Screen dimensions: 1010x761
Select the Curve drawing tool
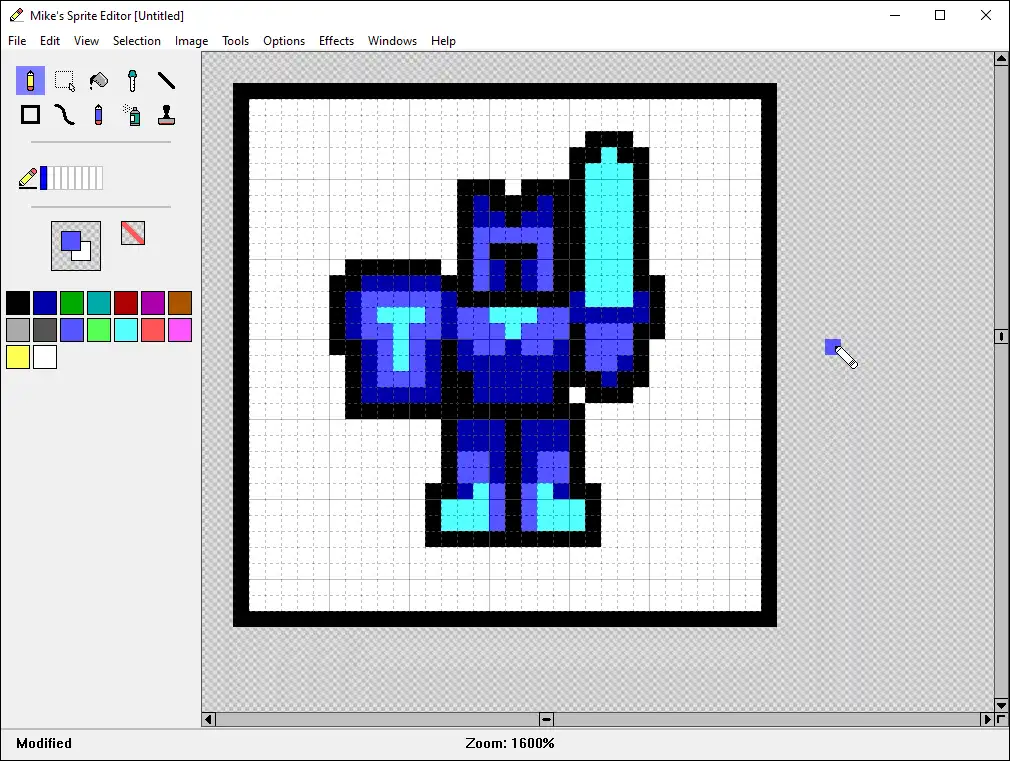coord(64,115)
